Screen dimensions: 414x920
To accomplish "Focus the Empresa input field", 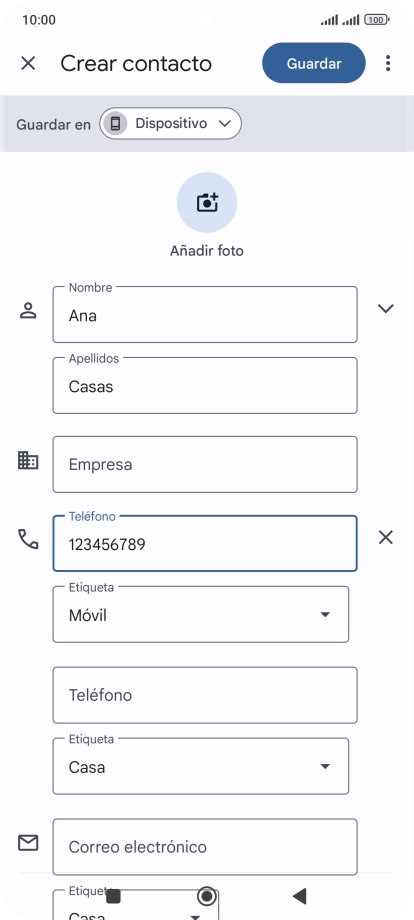I will (x=205, y=464).
